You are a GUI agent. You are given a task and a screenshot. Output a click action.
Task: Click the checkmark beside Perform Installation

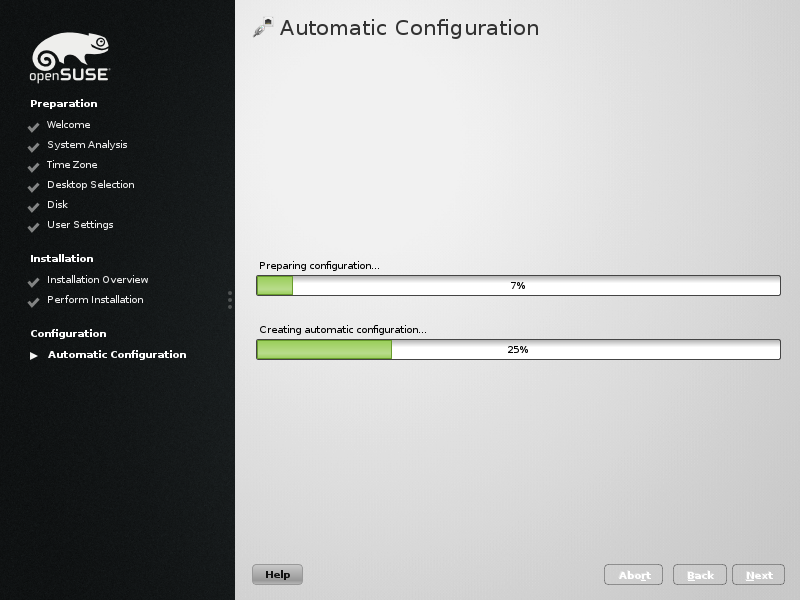point(33,301)
